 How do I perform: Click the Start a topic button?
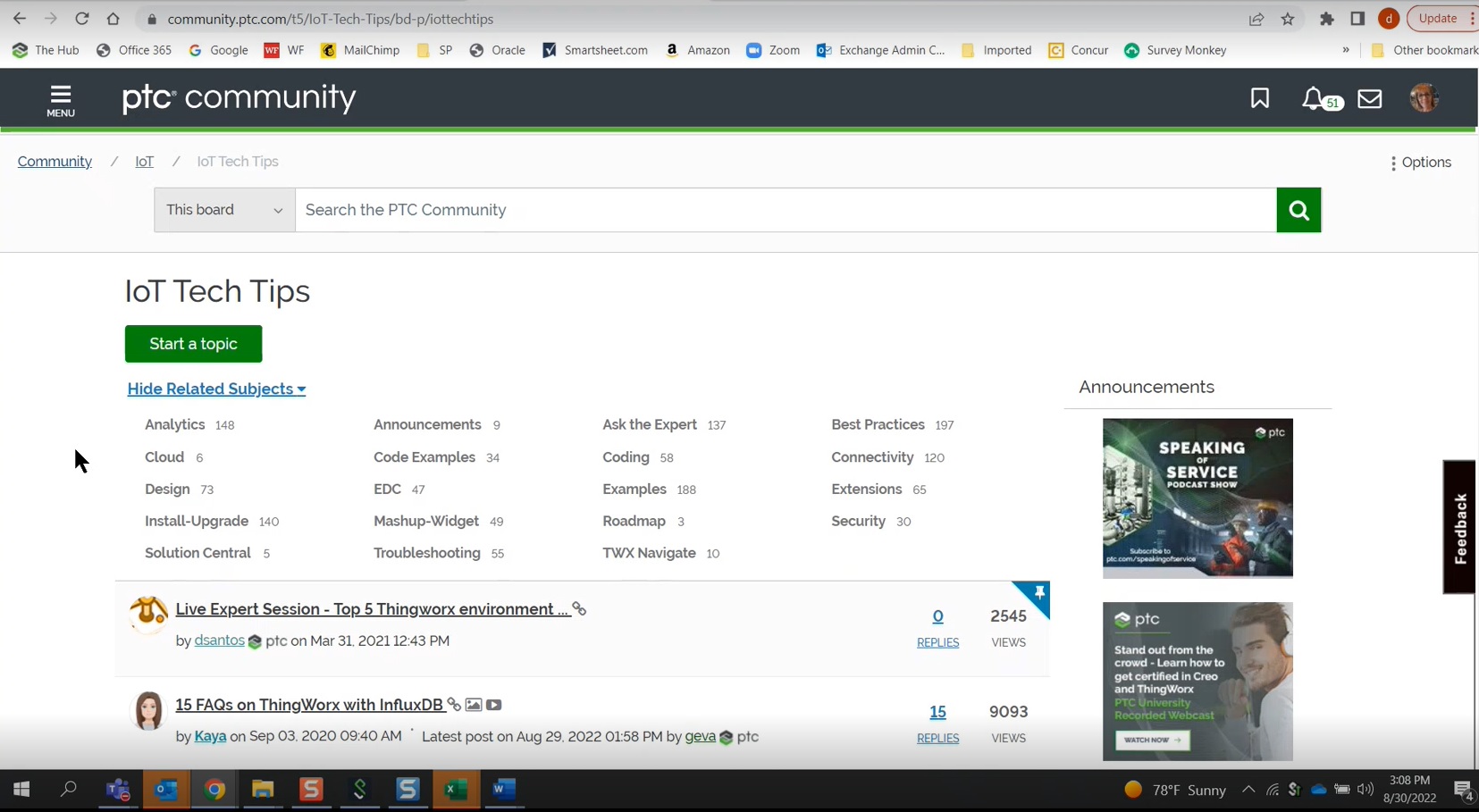click(193, 344)
